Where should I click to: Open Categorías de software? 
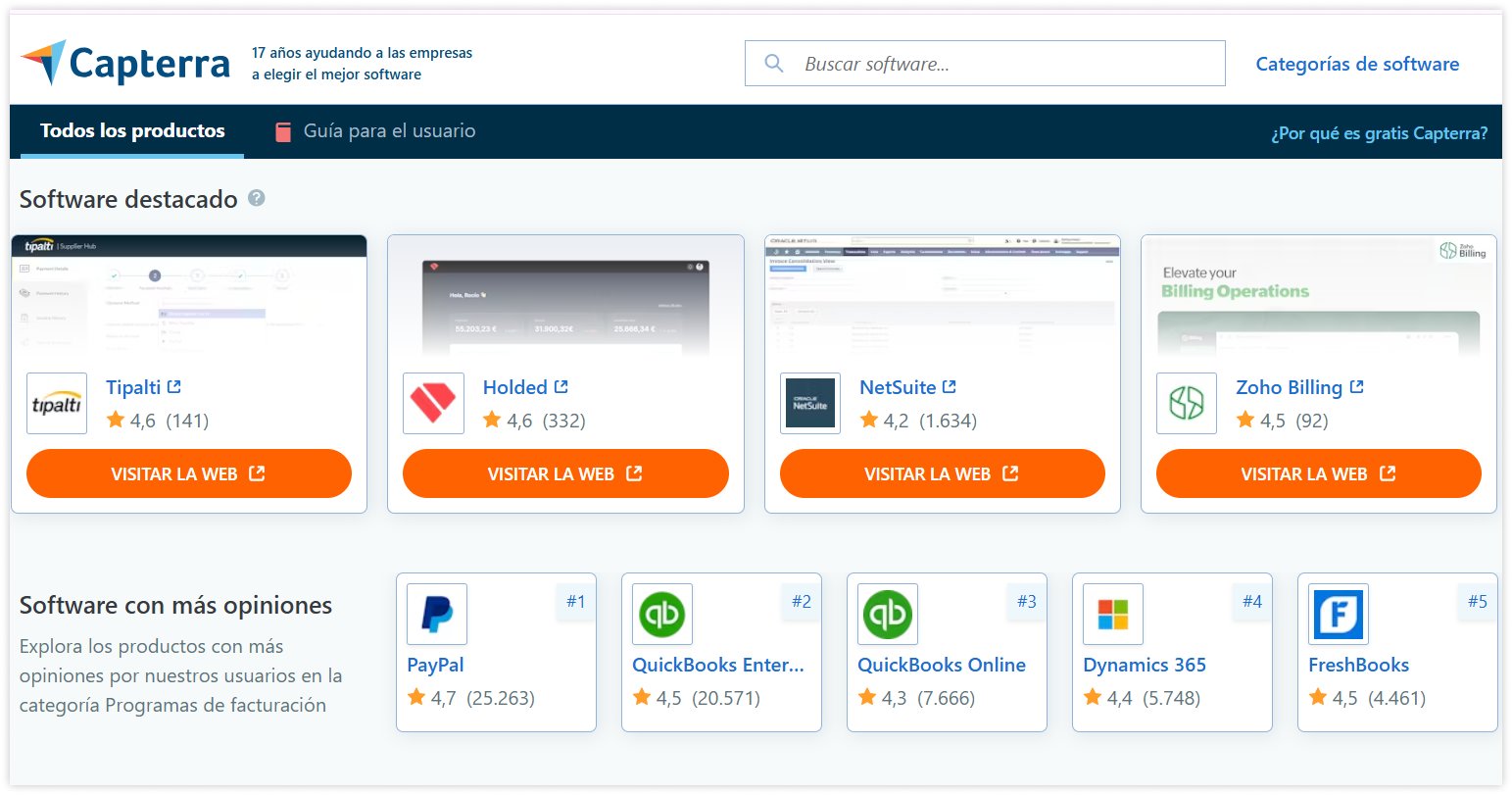(1357, 64)
